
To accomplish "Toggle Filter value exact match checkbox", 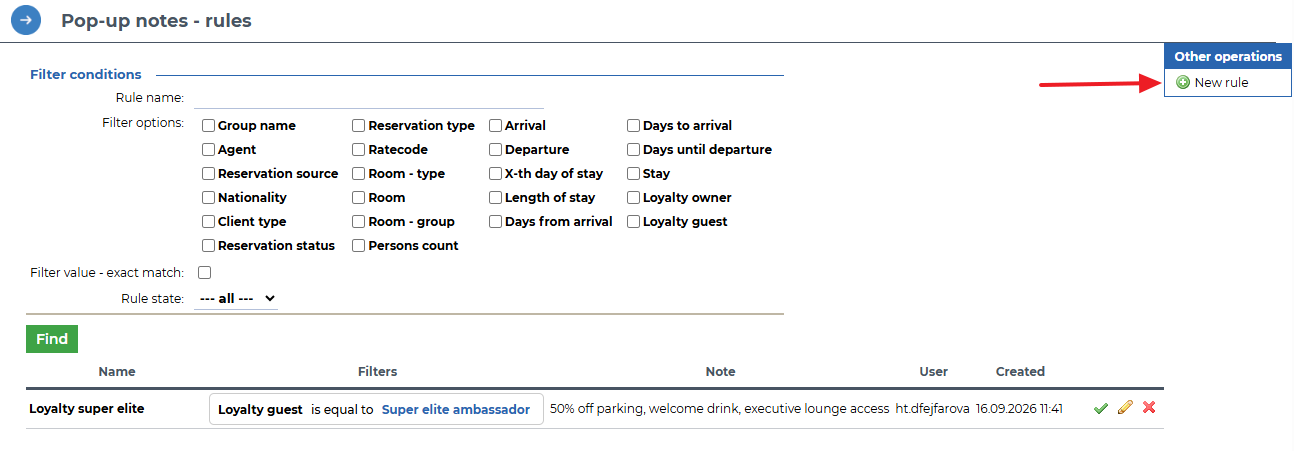I will pyautogui.click(x=205, y=272).
